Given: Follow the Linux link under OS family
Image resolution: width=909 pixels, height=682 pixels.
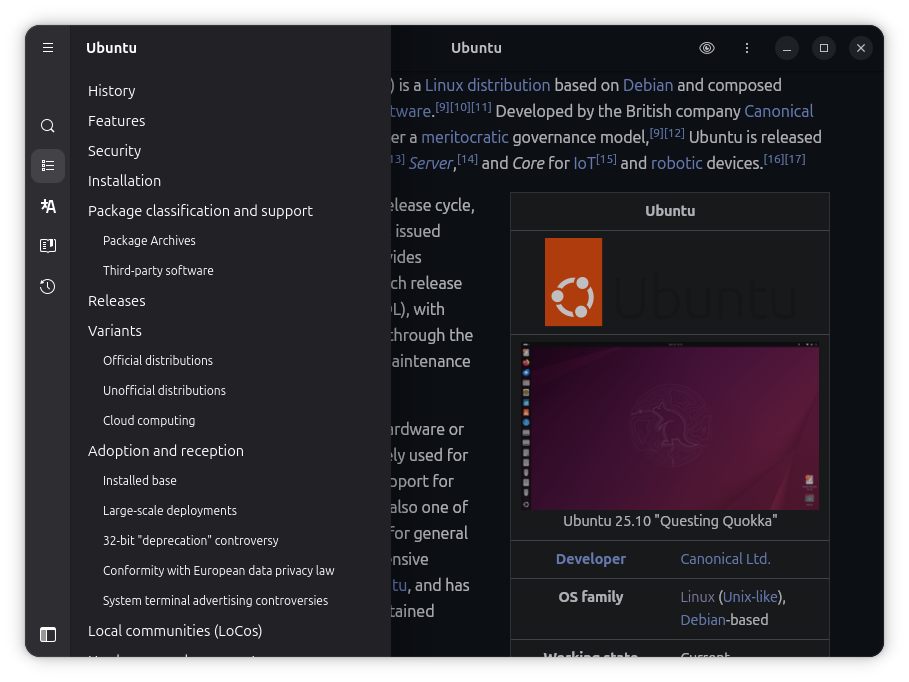Looking at the screenshot, I should coord(697,597).
